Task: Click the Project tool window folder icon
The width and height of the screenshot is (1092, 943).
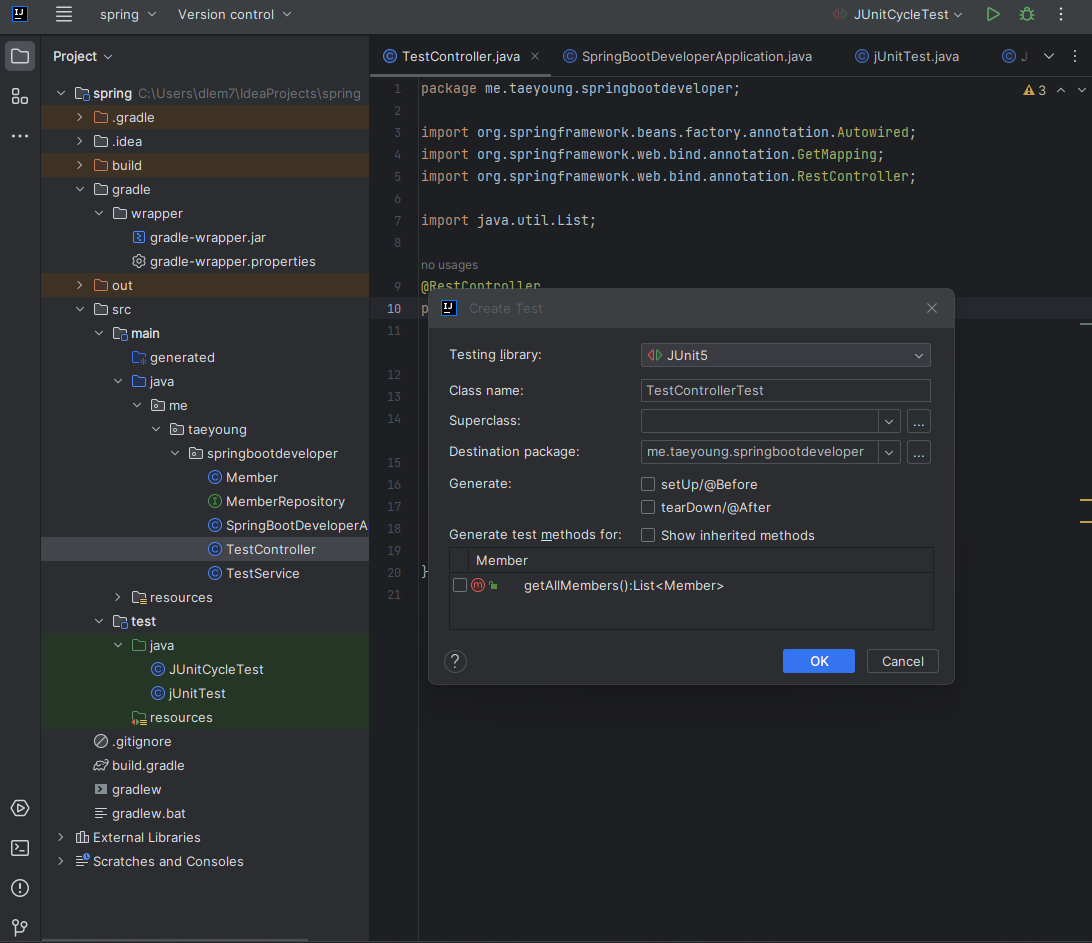Action: point(20,56)
